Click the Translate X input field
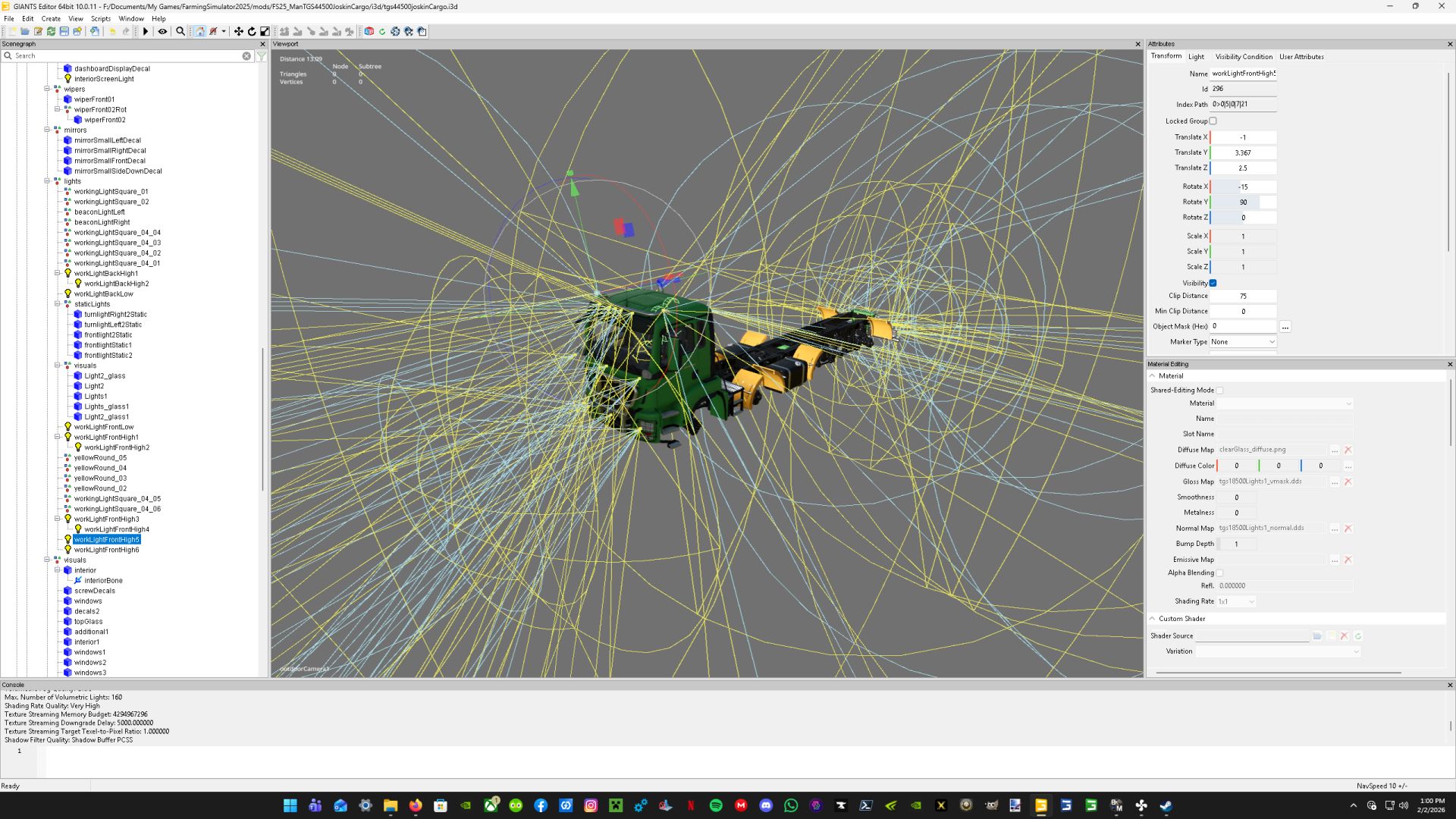Viewport: 1456px width, 819px height. (1244, 137)
